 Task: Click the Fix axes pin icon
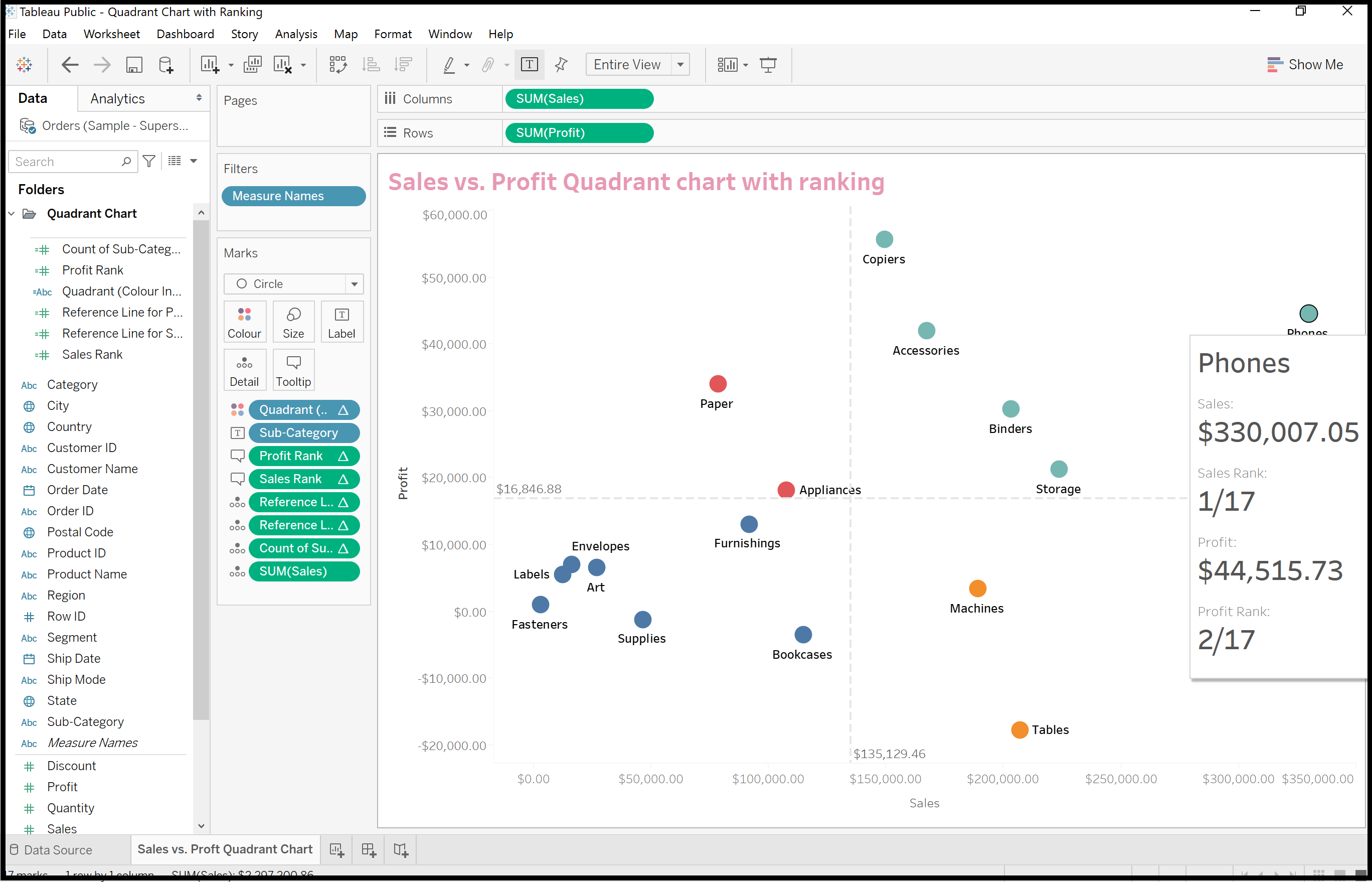point(561,65)
